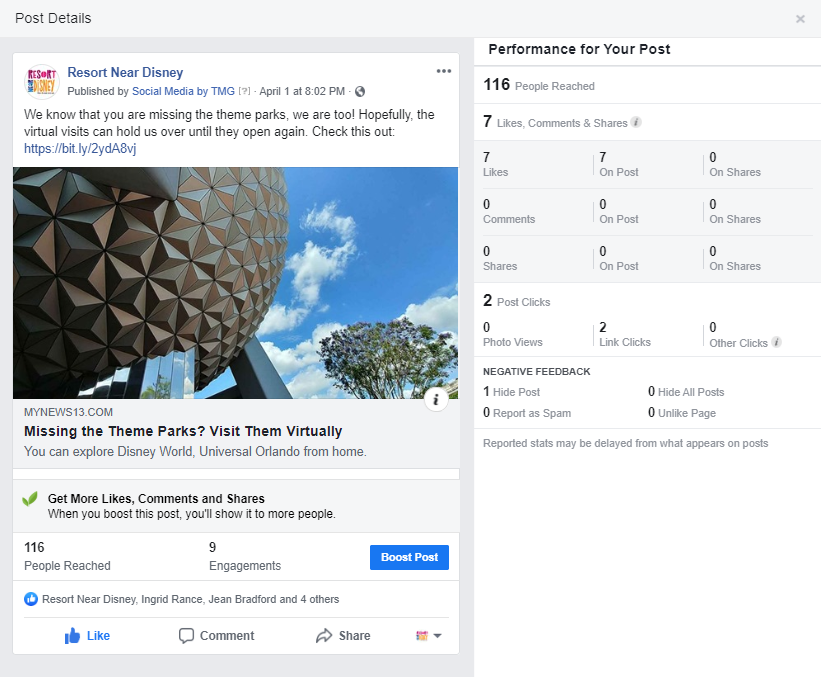Click the 0 Unlike Page stat
This screenshot has height=677, width=821.
[x=682, y=413]
